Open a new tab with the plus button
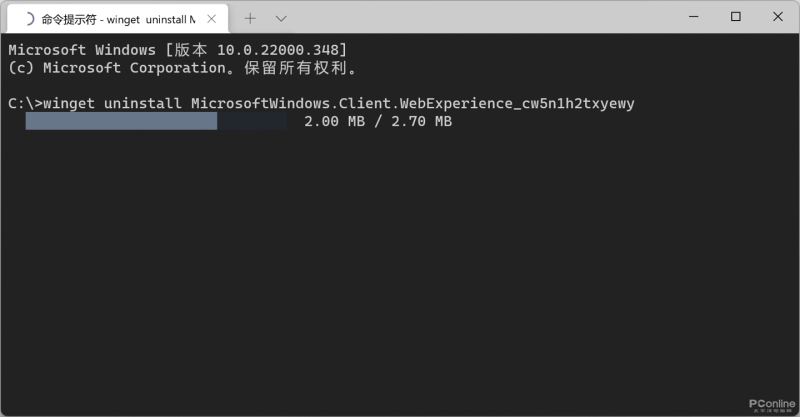Screen dimensions: 800x417 click(x=250, y=19)
